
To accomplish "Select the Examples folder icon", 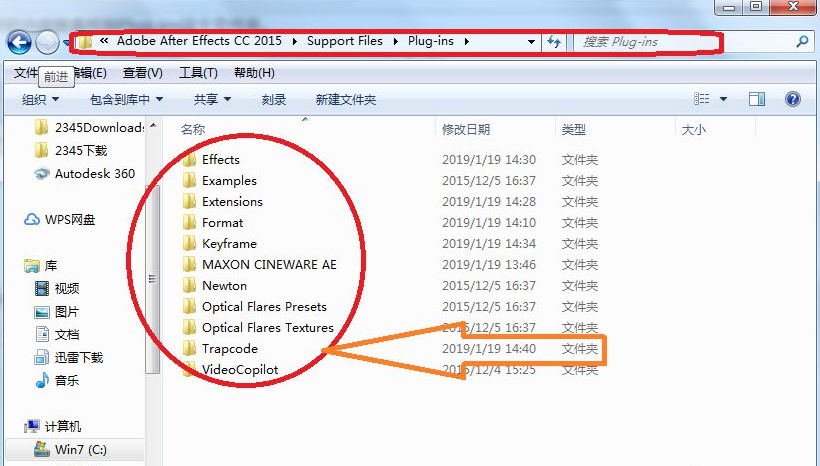I will coord(189,180).
